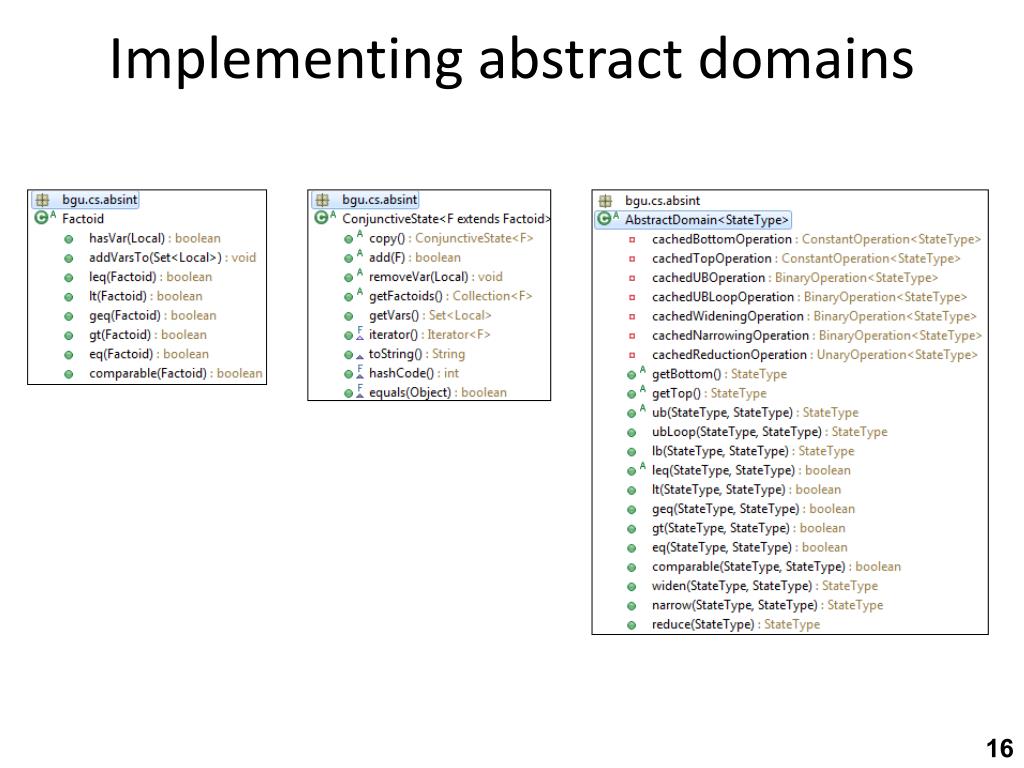
Task: Click the green method icon beside reduce(StateType)
Action: pos(632,625)
